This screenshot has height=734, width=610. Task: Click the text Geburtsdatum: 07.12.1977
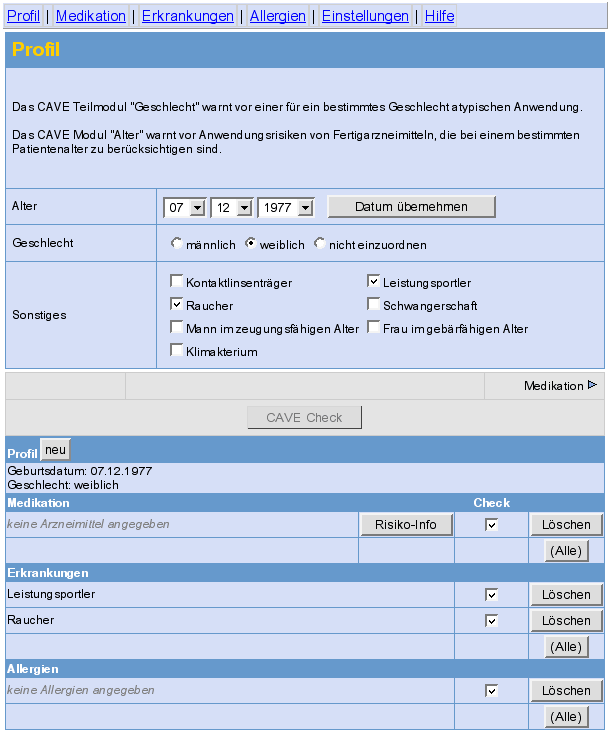[80, 471]
